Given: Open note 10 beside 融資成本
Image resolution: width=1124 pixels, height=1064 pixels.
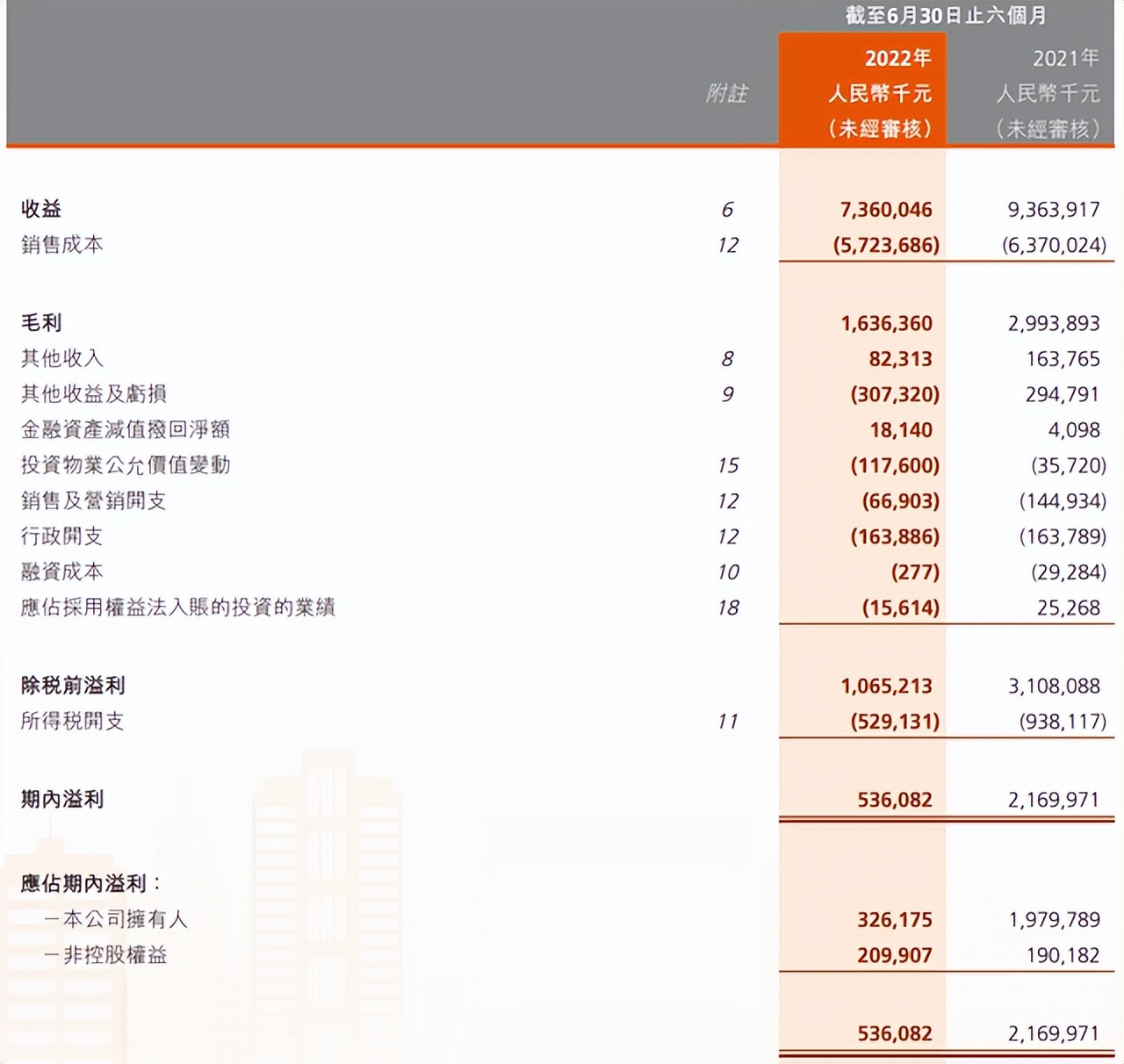Looking at the screenshot, I should click(728, 572).
